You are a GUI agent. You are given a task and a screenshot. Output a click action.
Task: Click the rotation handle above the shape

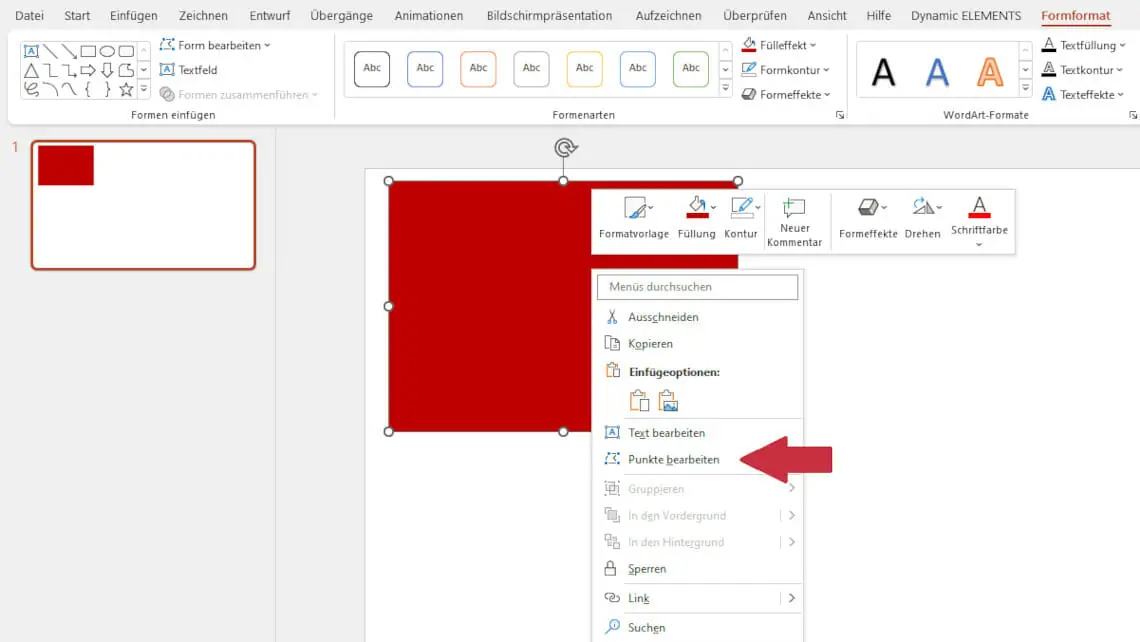click(565, 148)
